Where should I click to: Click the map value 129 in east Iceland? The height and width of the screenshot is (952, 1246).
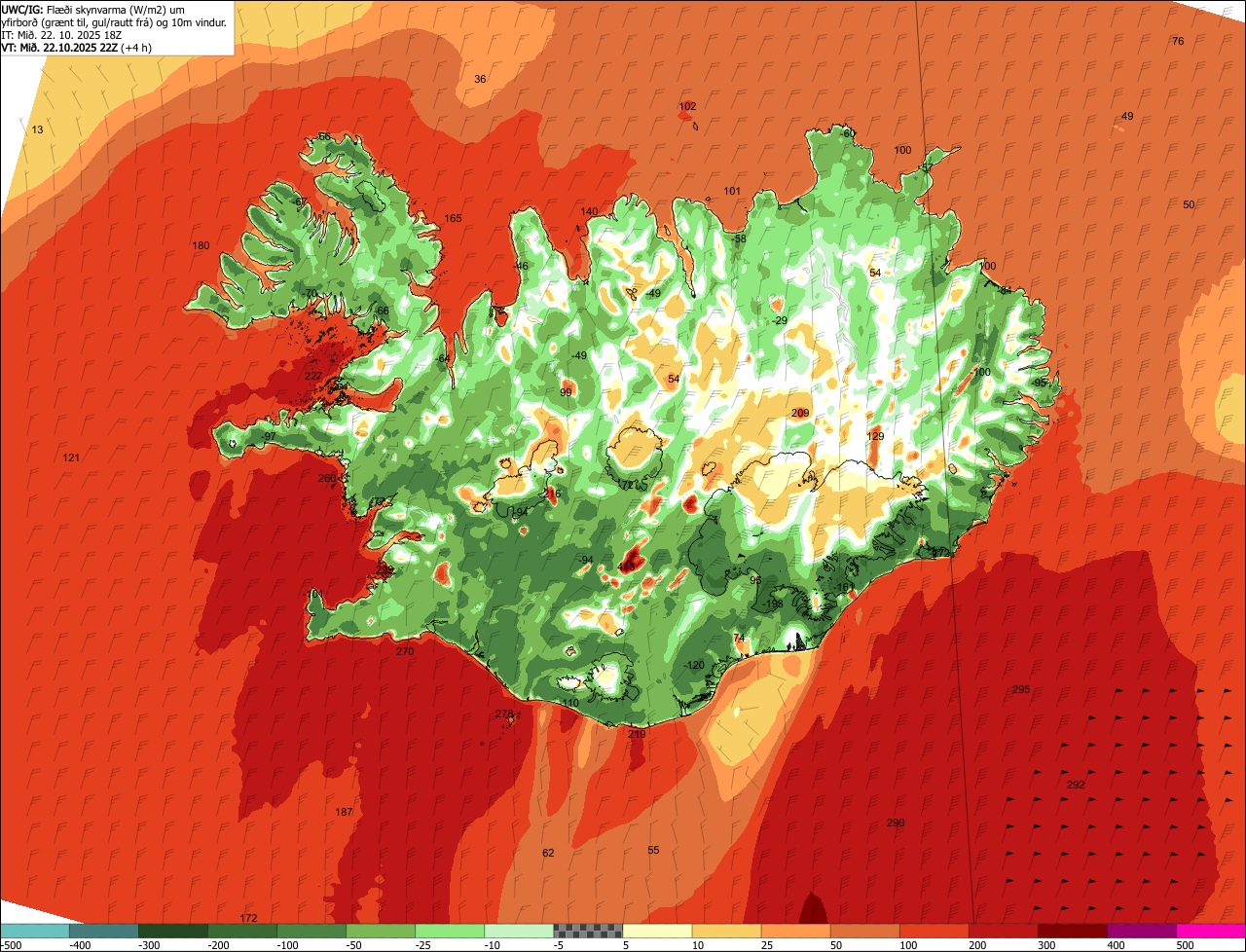[x=875, y=436]
